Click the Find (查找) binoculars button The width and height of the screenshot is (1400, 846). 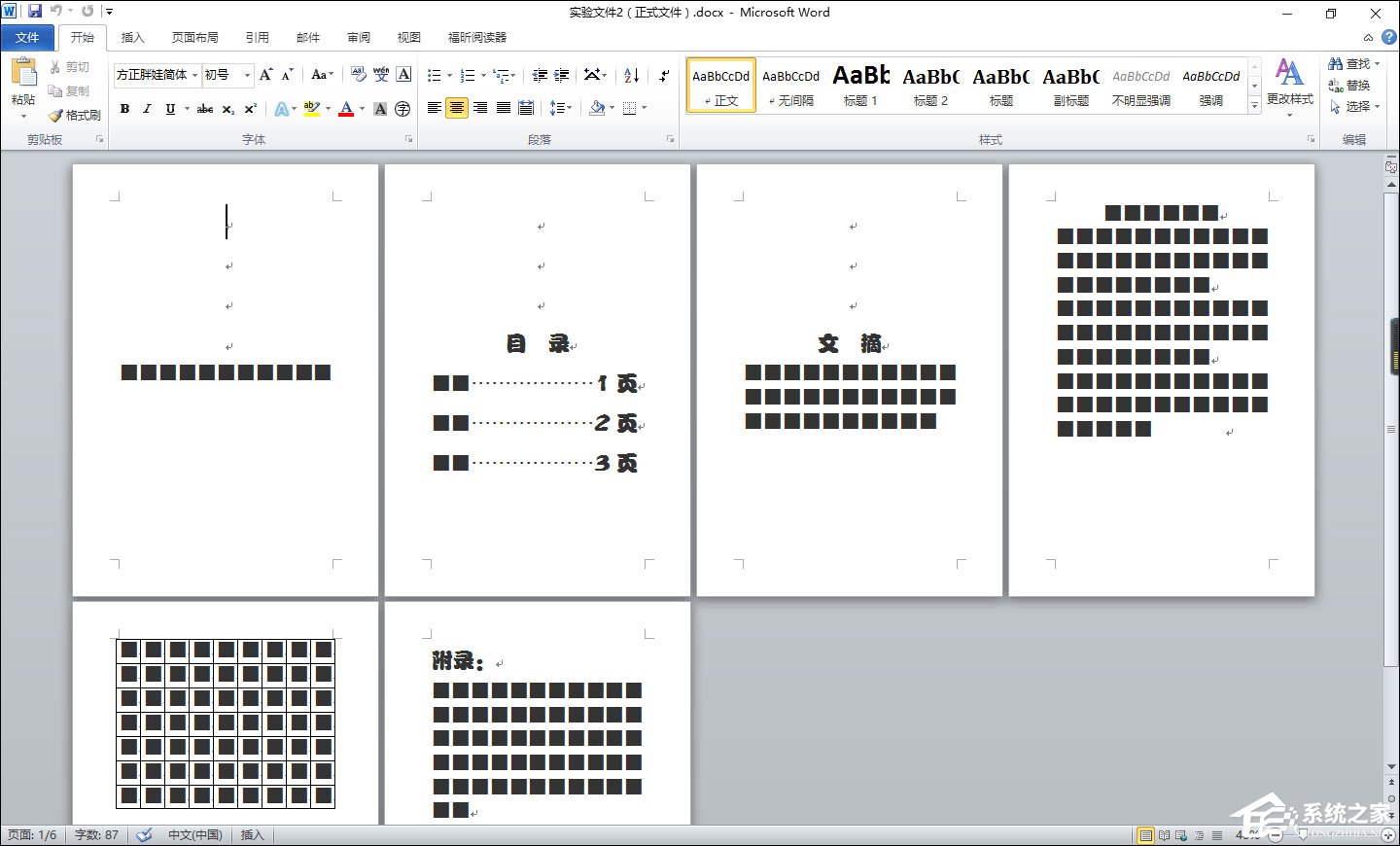tap(1351, 63)
